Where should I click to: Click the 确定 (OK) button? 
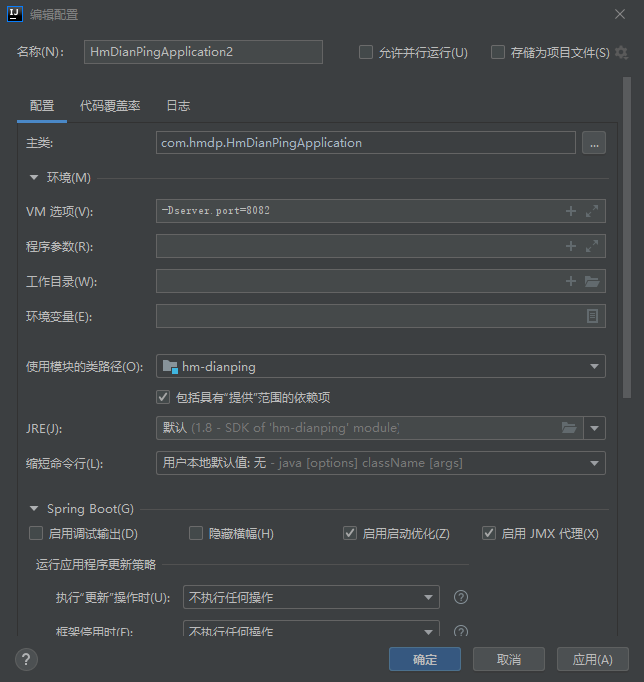coord(425,659)
